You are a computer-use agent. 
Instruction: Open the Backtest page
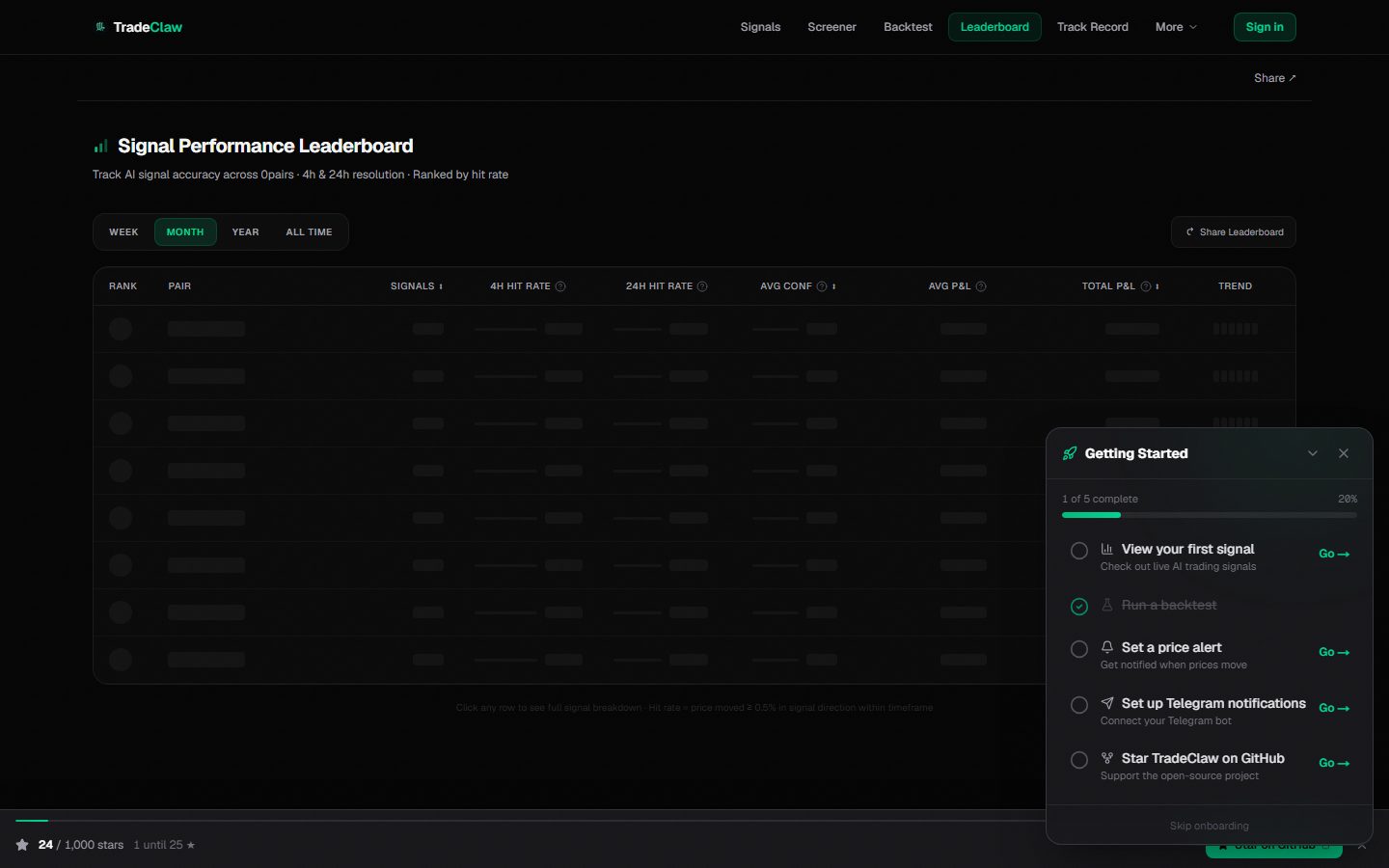click(908, 27)
